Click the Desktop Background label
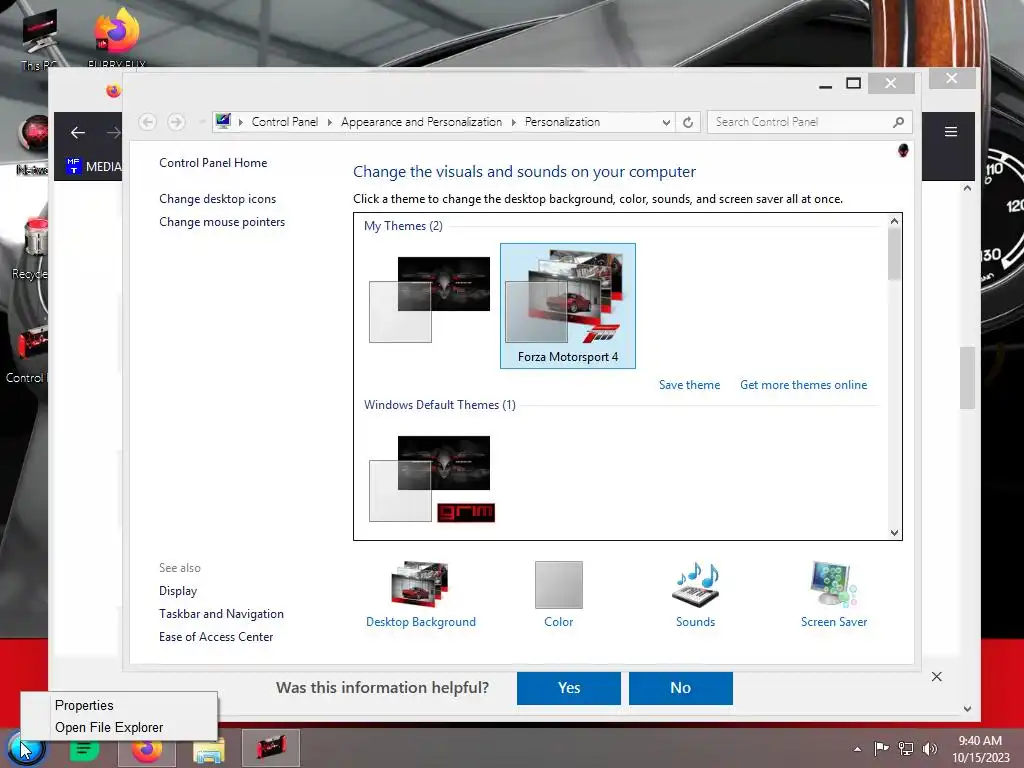The width and height of the screenshot is (1024, 768). point(421,622)
